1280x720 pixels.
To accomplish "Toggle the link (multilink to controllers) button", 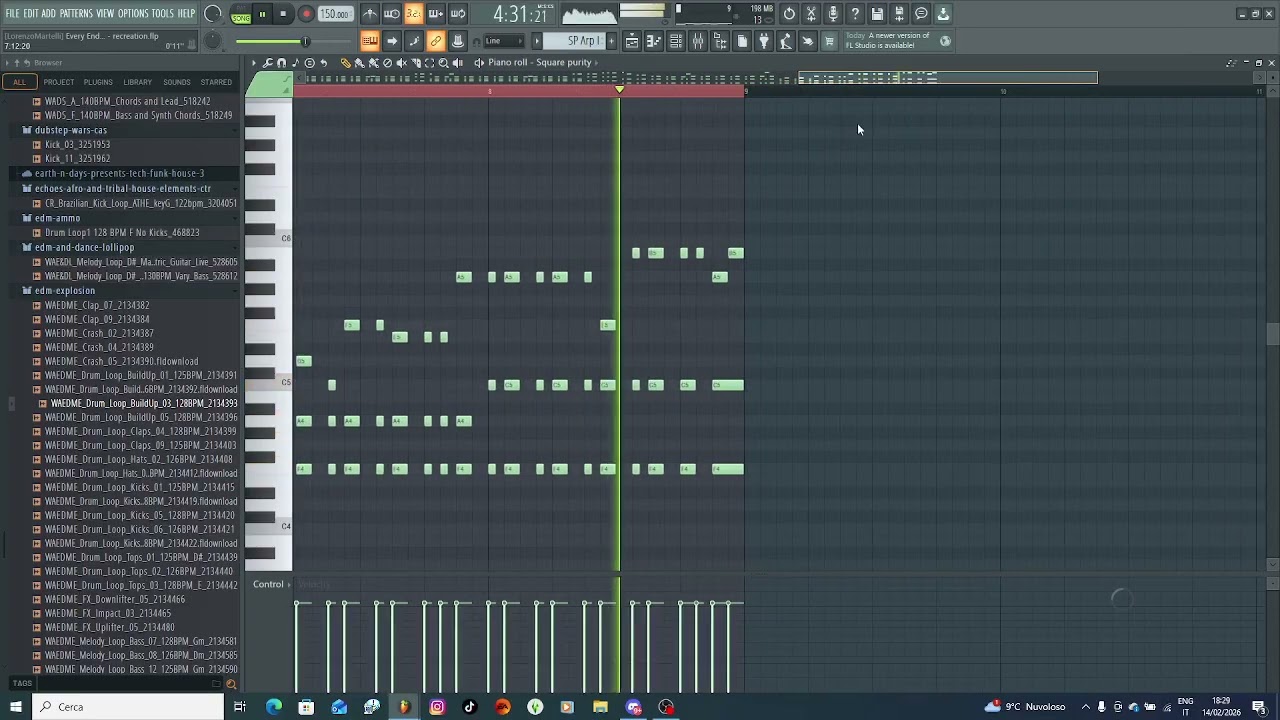I will tap(436, 41).
